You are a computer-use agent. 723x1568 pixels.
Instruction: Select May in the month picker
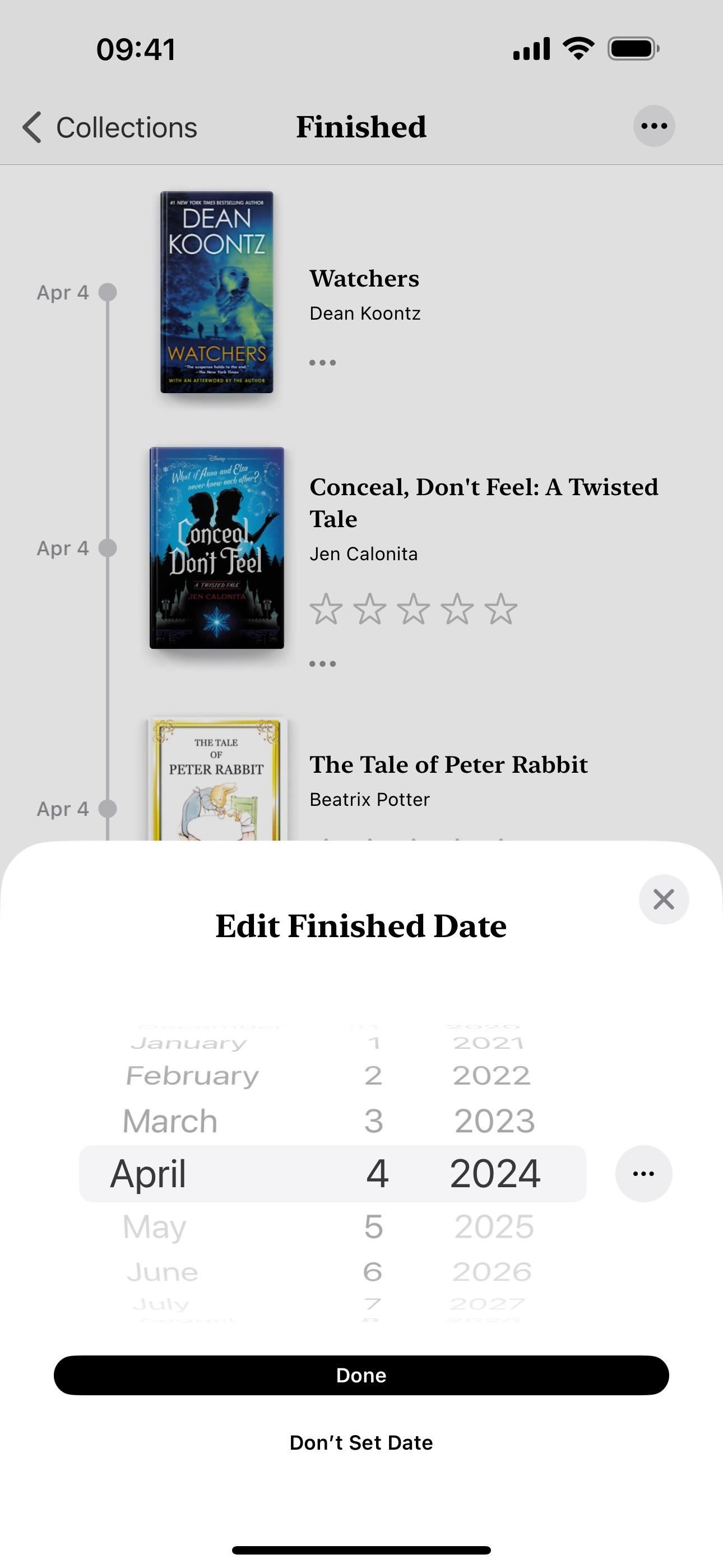[x=154, y=1226]
